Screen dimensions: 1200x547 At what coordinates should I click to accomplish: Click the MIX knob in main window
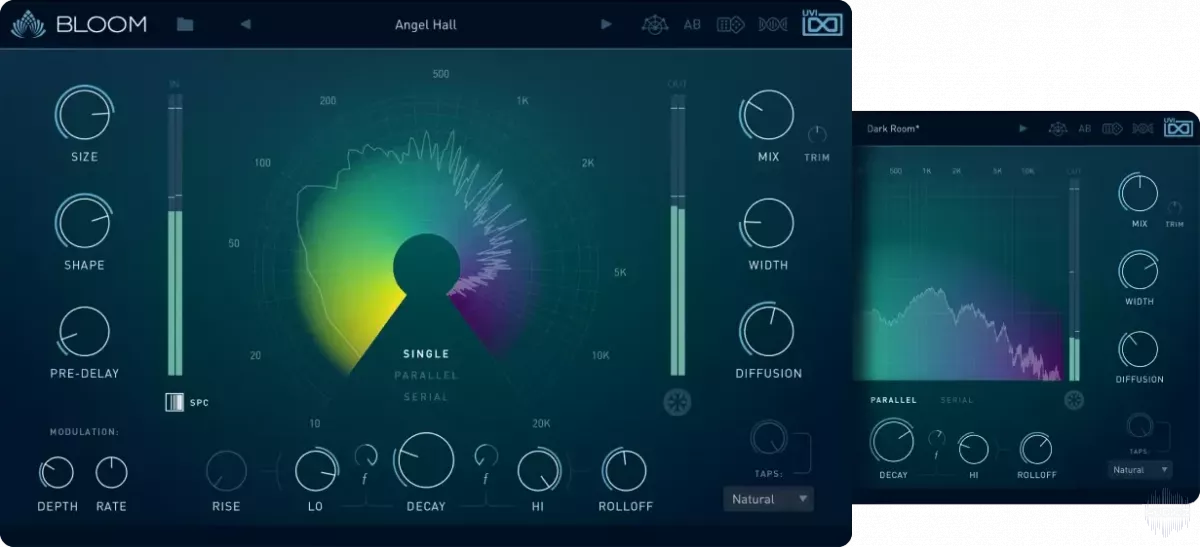(768, 115)
